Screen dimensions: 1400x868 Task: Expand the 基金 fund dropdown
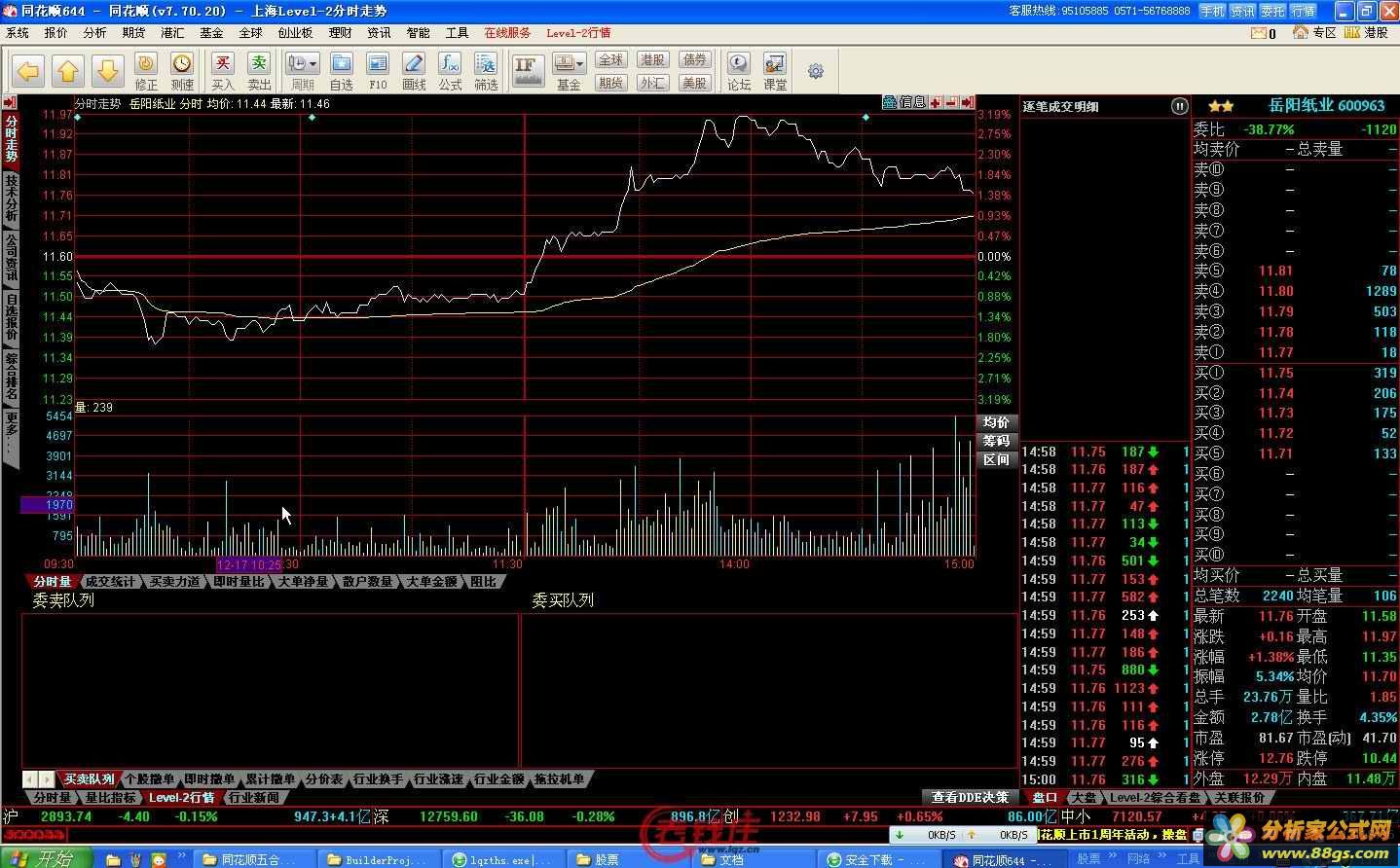coord(569,72)
